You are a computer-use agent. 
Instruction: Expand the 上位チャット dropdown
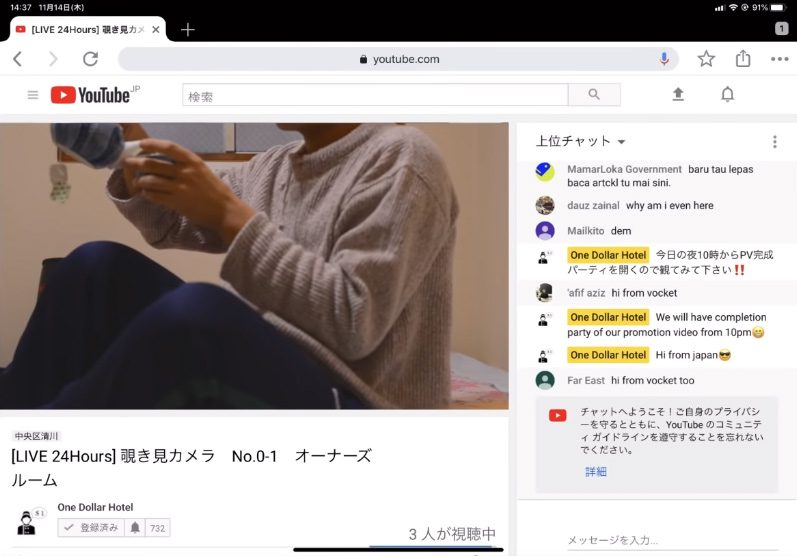coord(580,141)
